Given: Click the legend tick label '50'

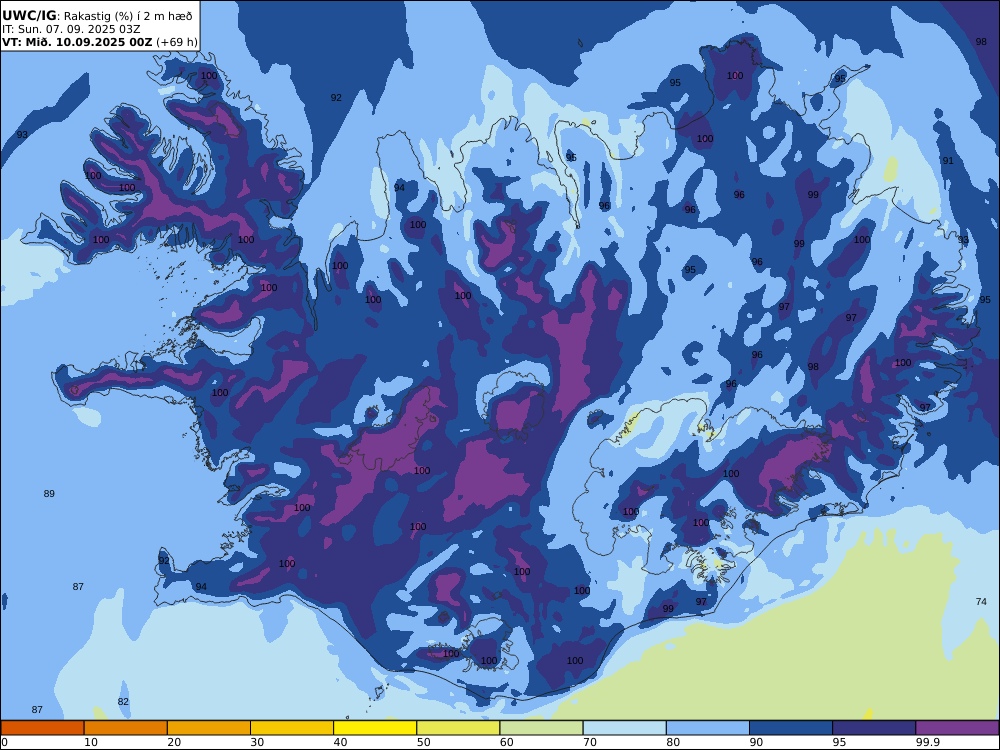Looking at the screenshot, I should [x=423, y=742].
